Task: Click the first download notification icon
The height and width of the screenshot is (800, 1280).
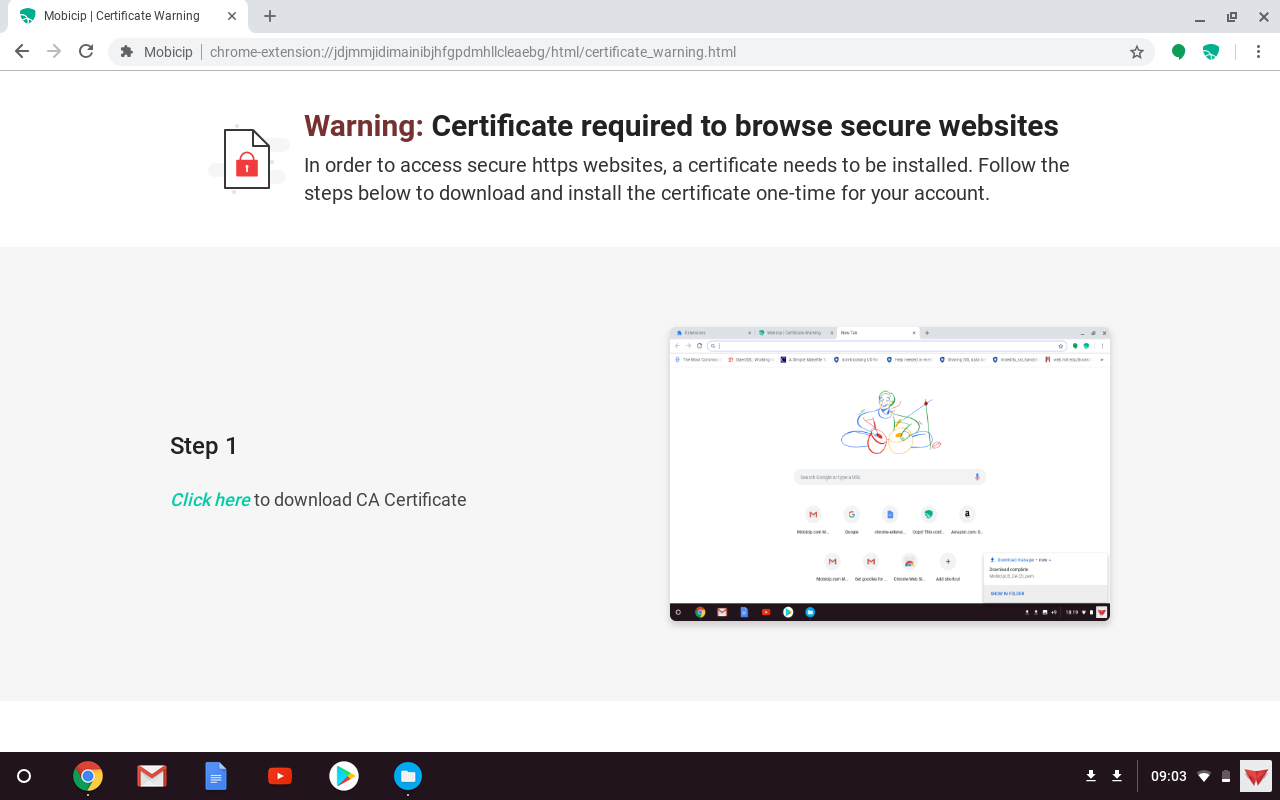Action: 1091,776
